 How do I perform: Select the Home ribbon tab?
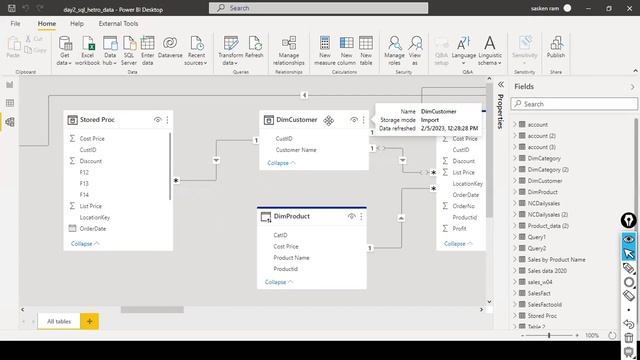47,24
